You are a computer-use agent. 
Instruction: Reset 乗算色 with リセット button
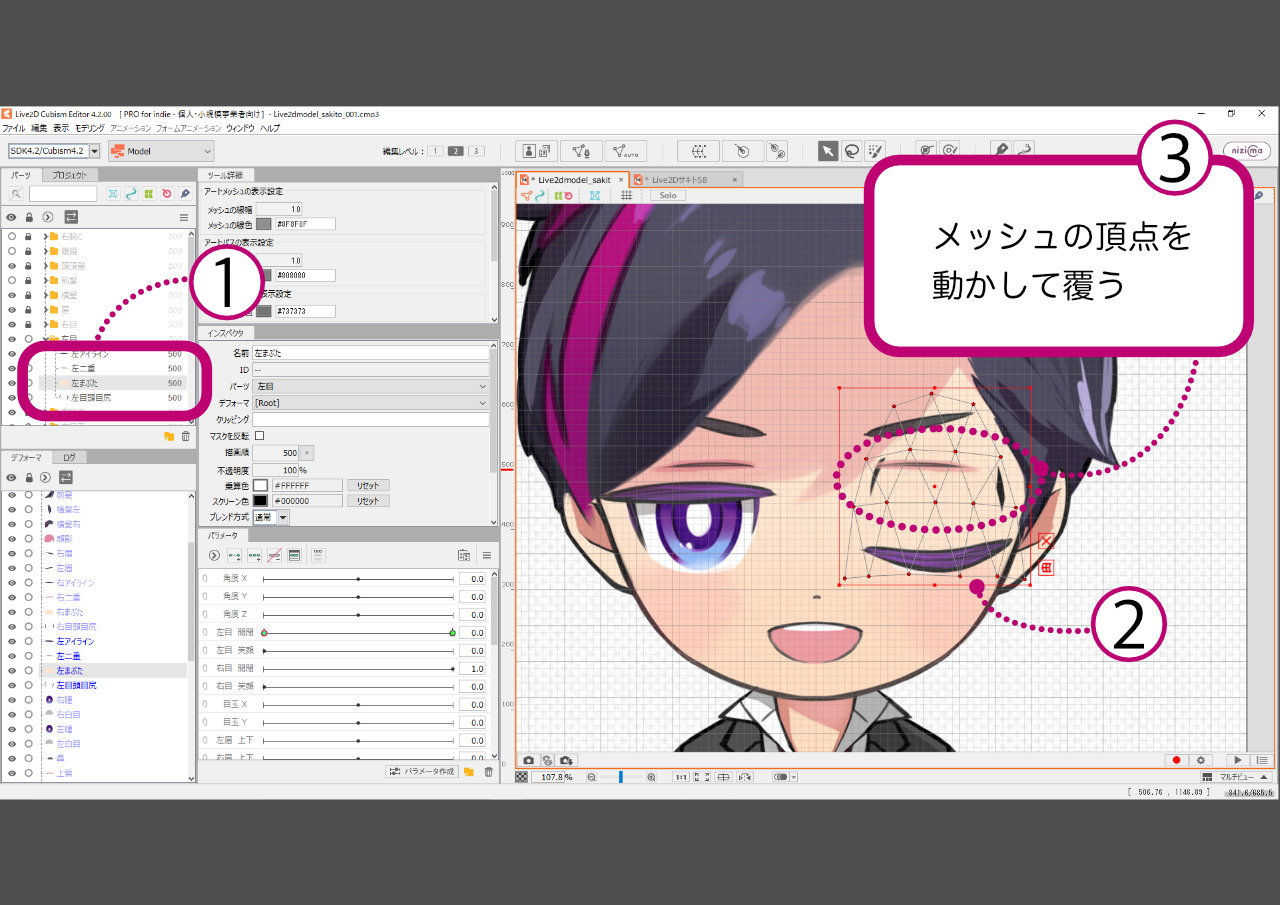[x=368, y=485]
